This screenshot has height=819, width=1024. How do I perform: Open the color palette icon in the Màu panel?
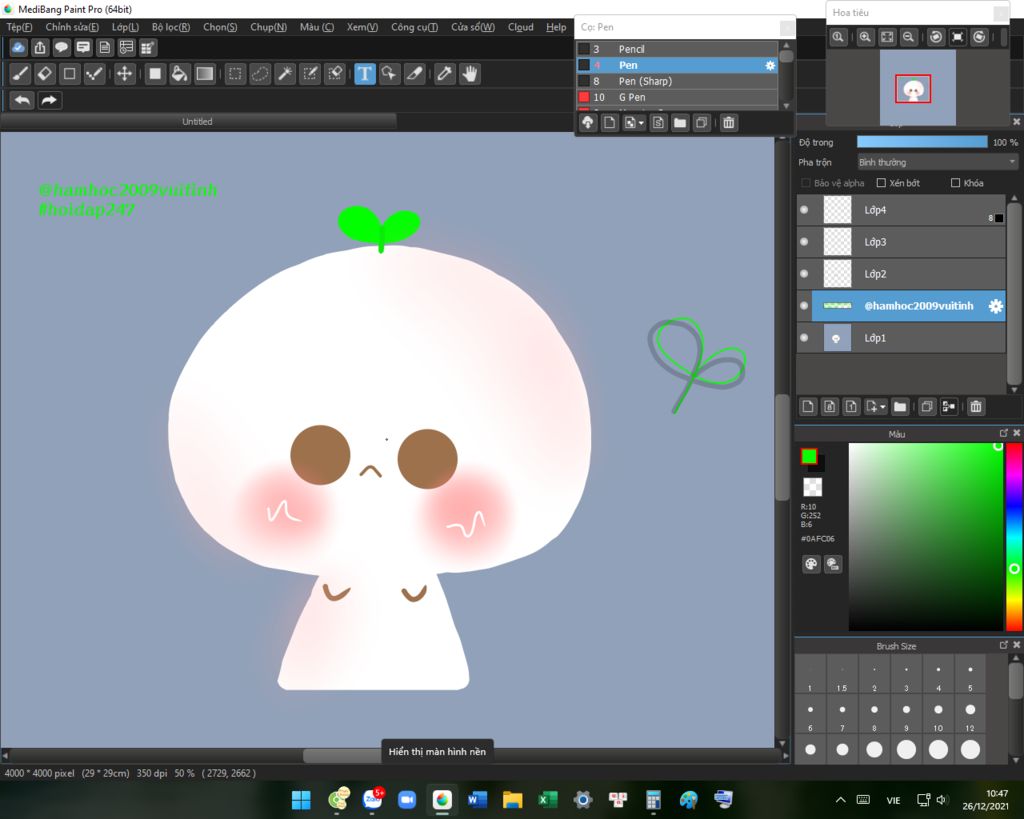tap(811, 564)
